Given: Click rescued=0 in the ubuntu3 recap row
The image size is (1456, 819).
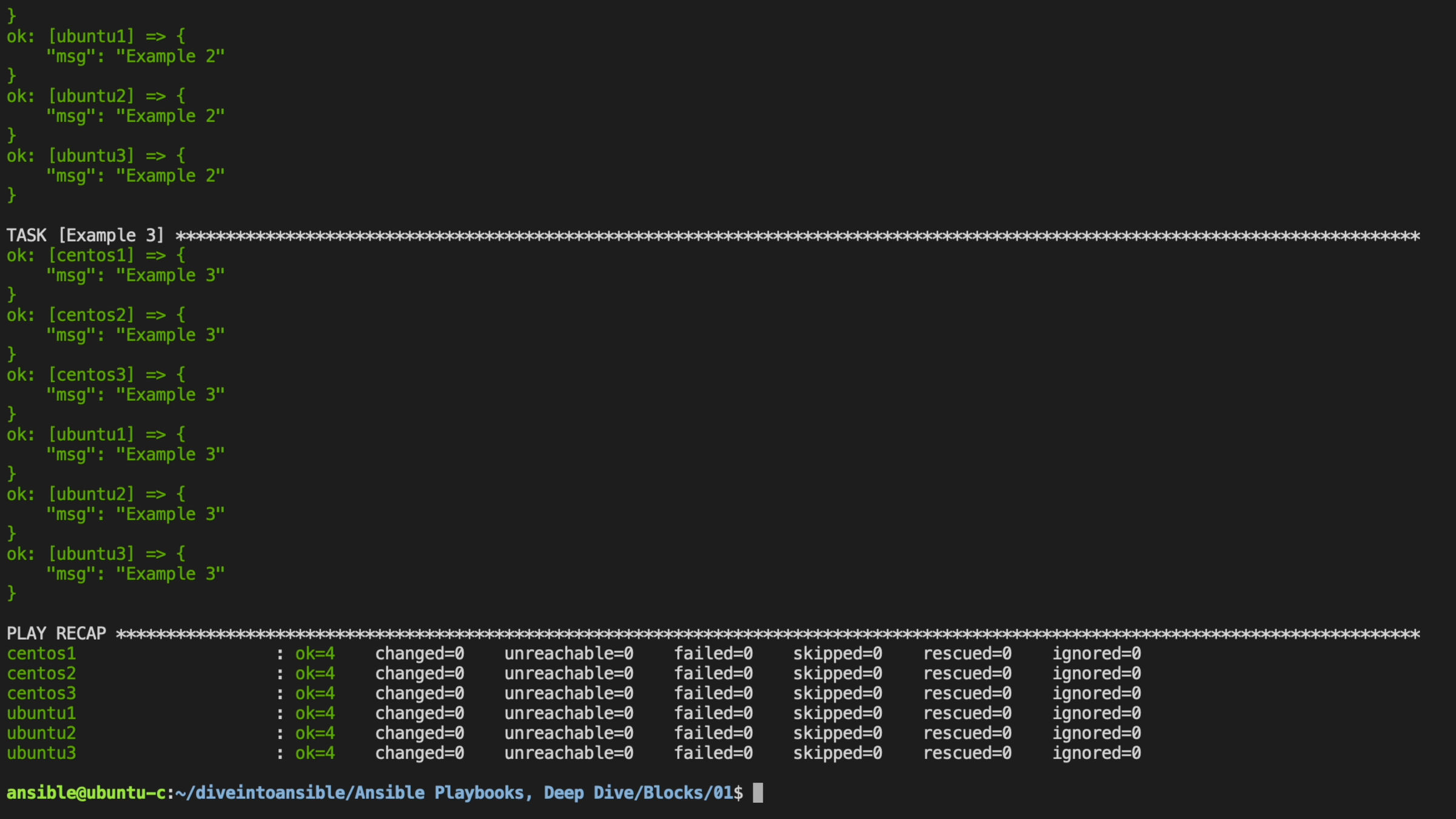Looking at the screenshot, I should [967, 753].
